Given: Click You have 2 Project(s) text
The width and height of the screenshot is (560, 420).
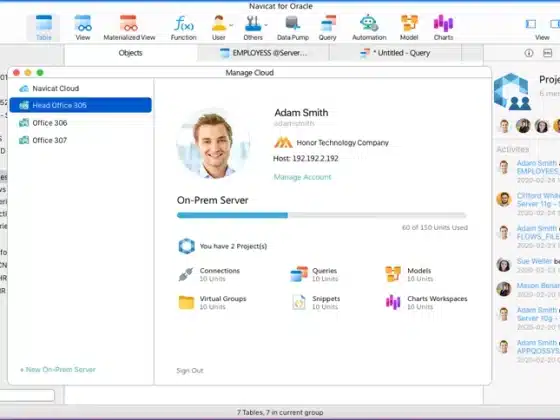Looking at the screenshot, I should pos(233,246).
